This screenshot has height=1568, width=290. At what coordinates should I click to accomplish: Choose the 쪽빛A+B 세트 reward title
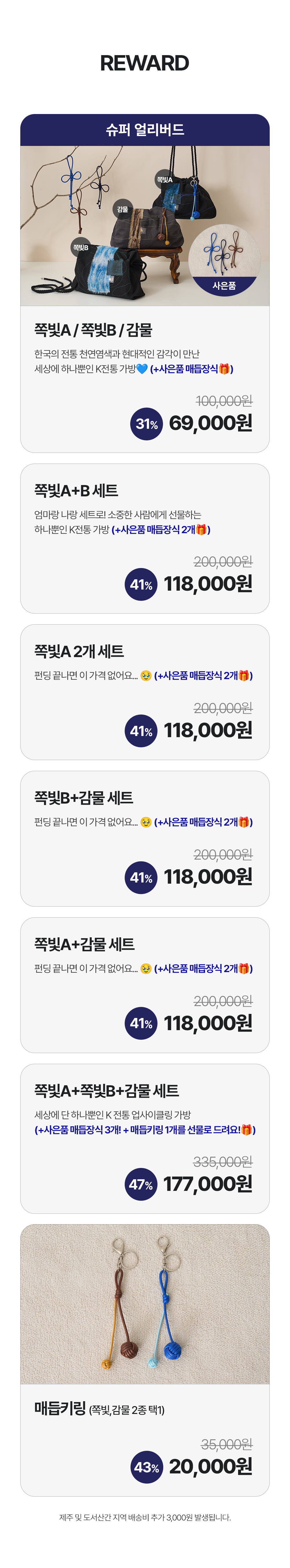76,491
